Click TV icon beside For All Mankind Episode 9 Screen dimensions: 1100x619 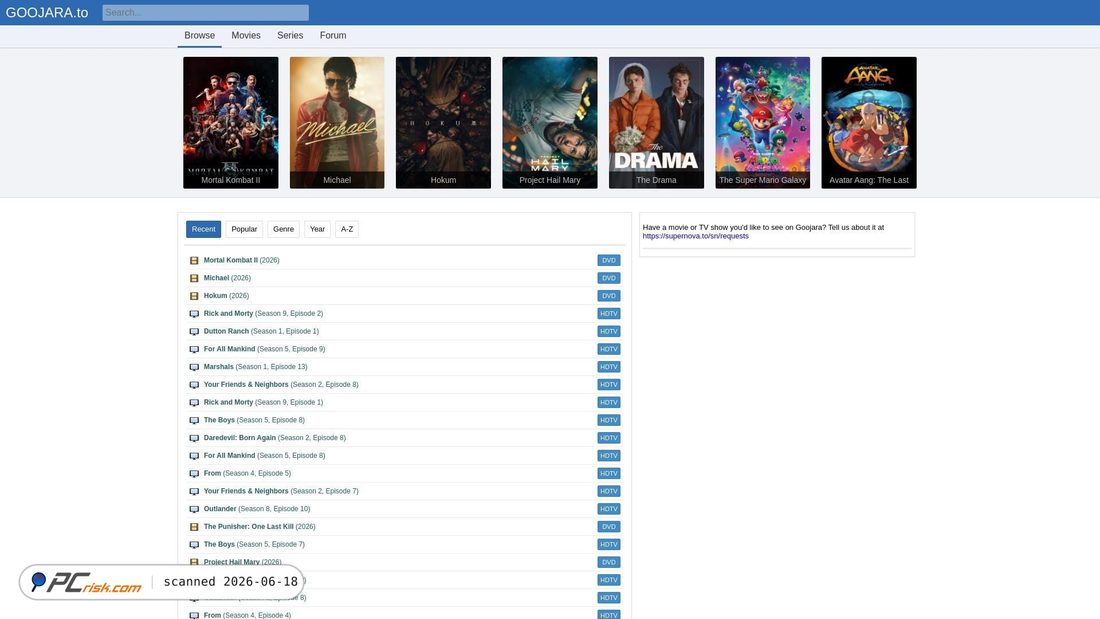[194, 350]
